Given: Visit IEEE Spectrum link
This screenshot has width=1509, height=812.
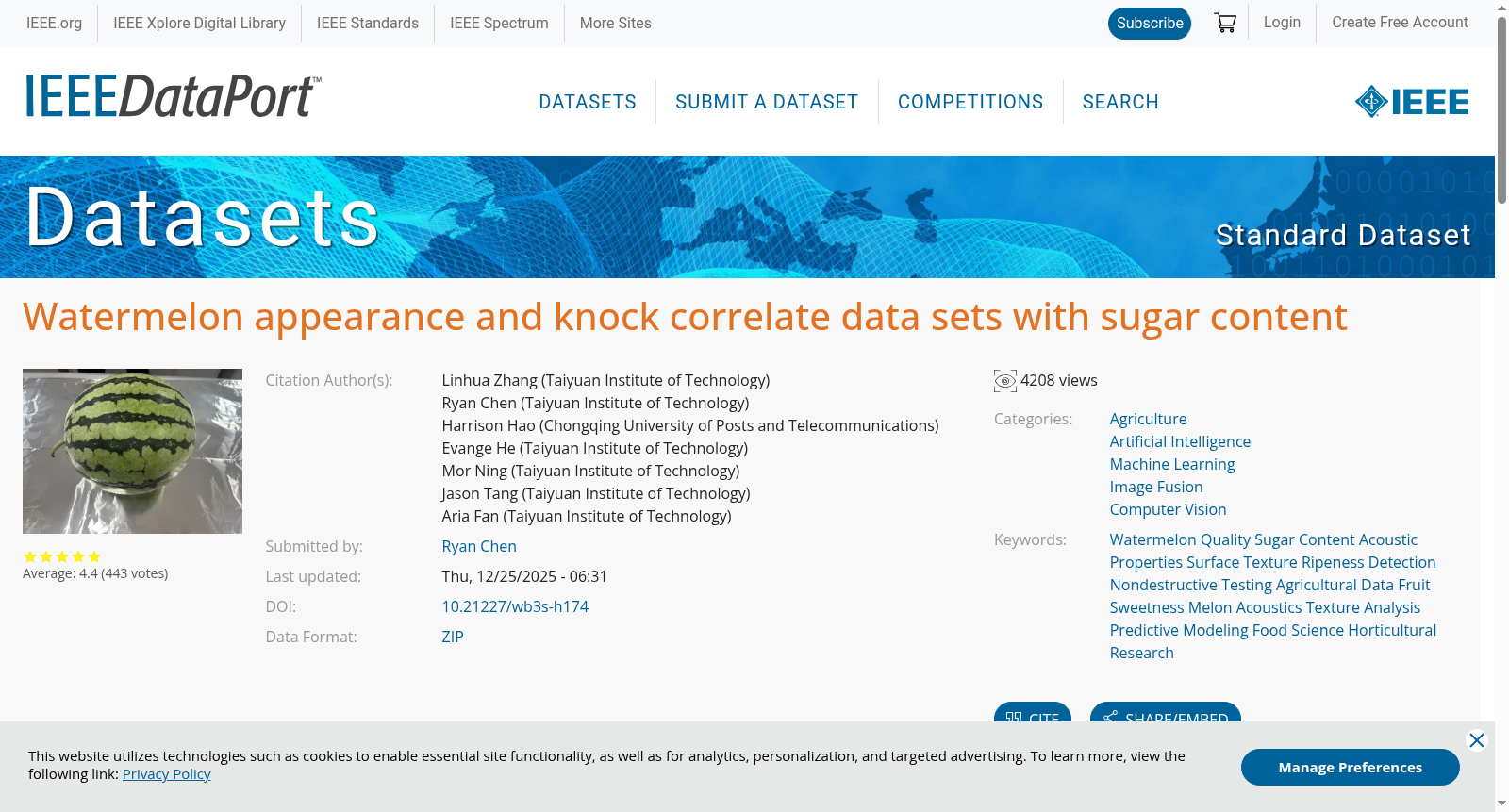Looking at the screenshot, I should coord(499,23).
